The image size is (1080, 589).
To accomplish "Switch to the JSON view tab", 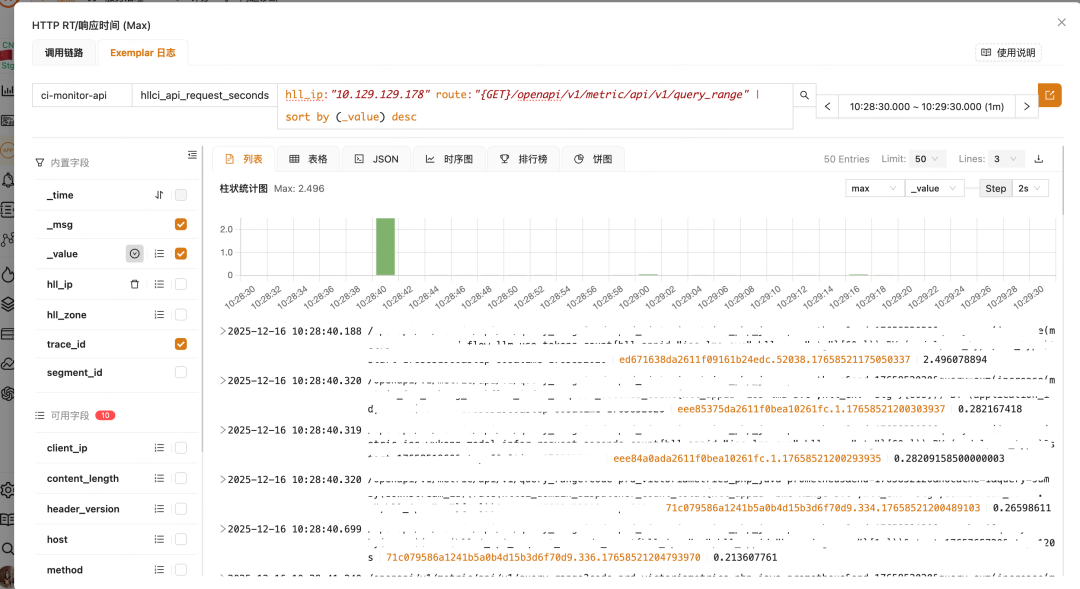I will click(x=376, y=159).
